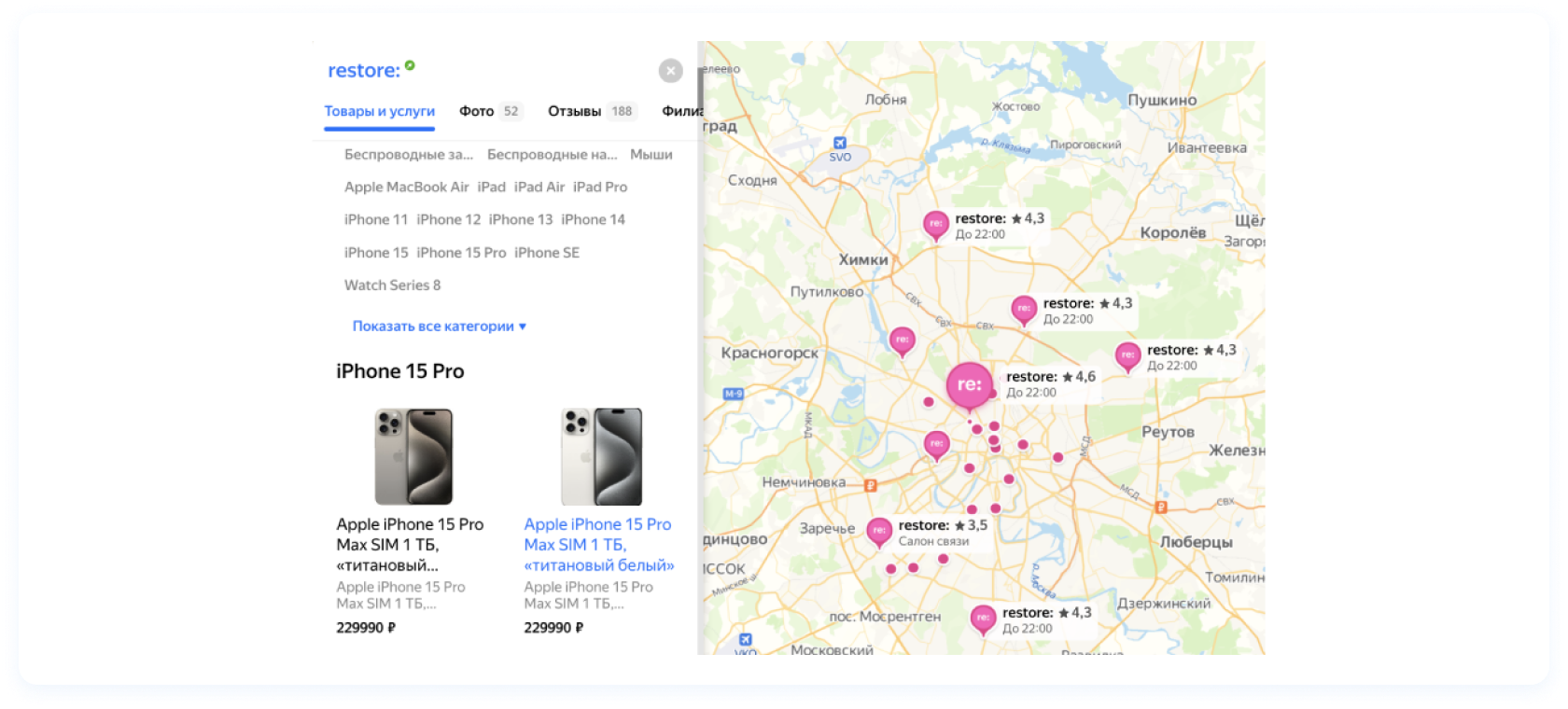Open the restore: 3,5 Салон связи label
The image size is (1568, 709).
(943, 533)
